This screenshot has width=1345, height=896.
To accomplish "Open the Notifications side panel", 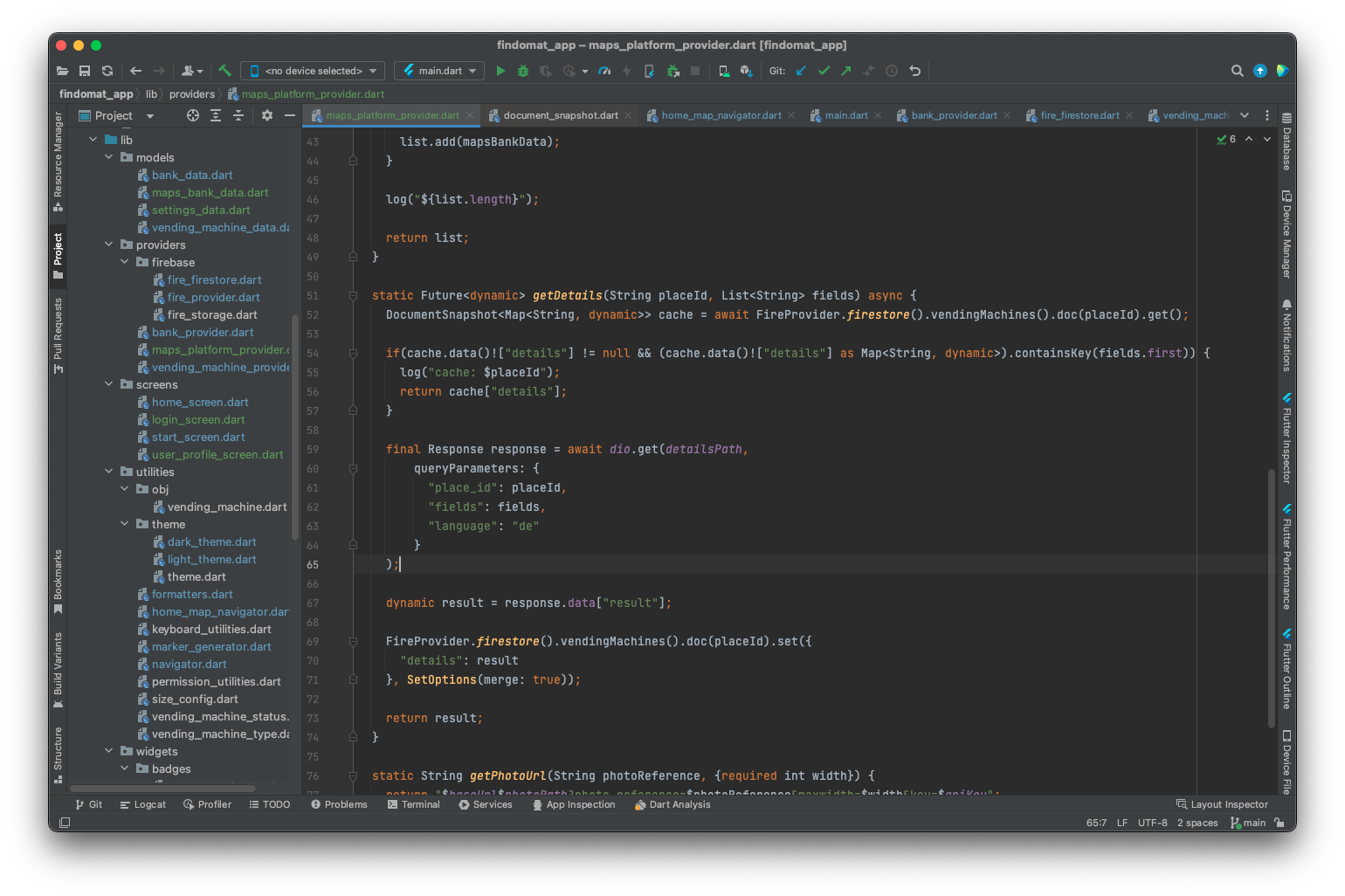I will pos(1286,335).
